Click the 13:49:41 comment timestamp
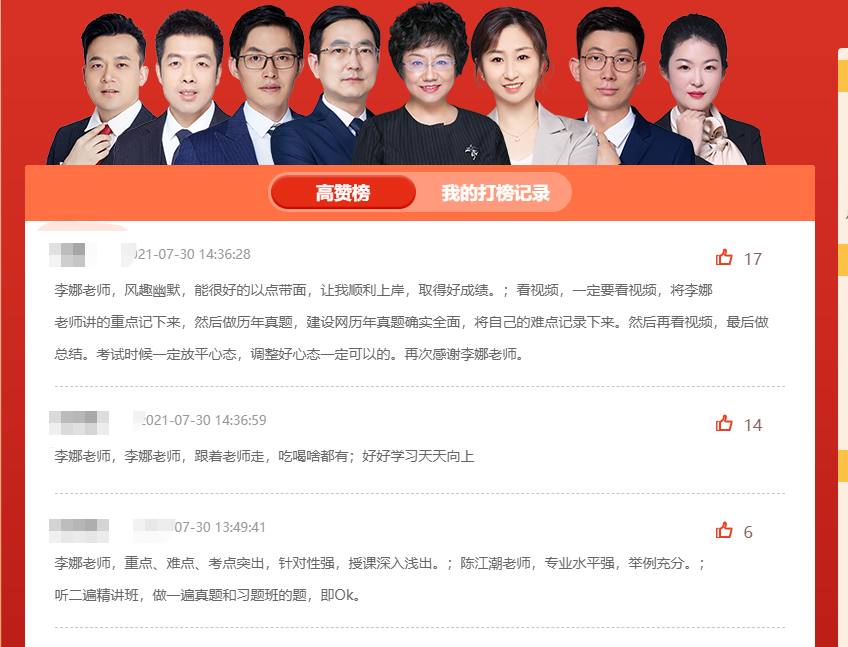 click(220, 527)
